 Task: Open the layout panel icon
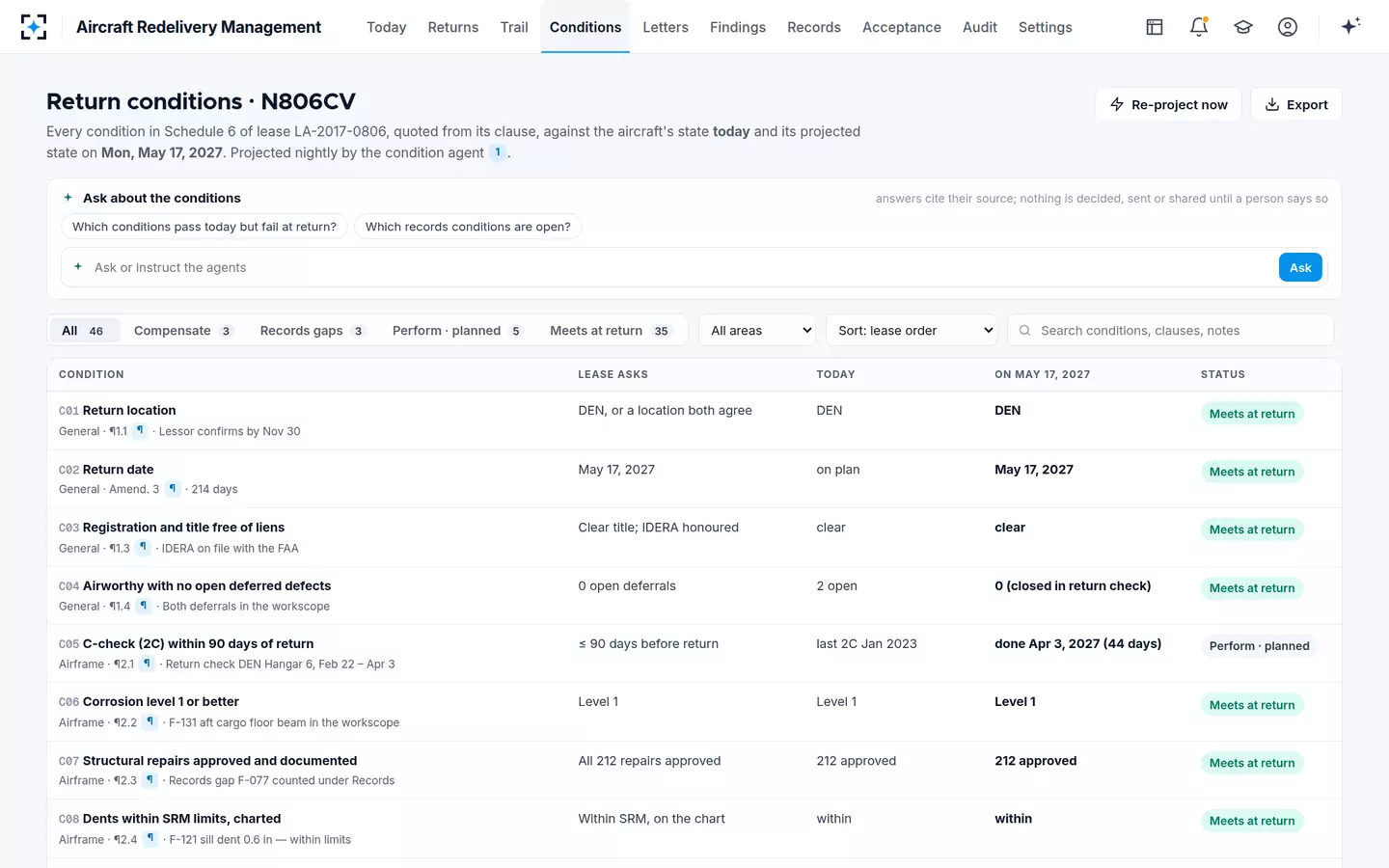(1155, 27)
